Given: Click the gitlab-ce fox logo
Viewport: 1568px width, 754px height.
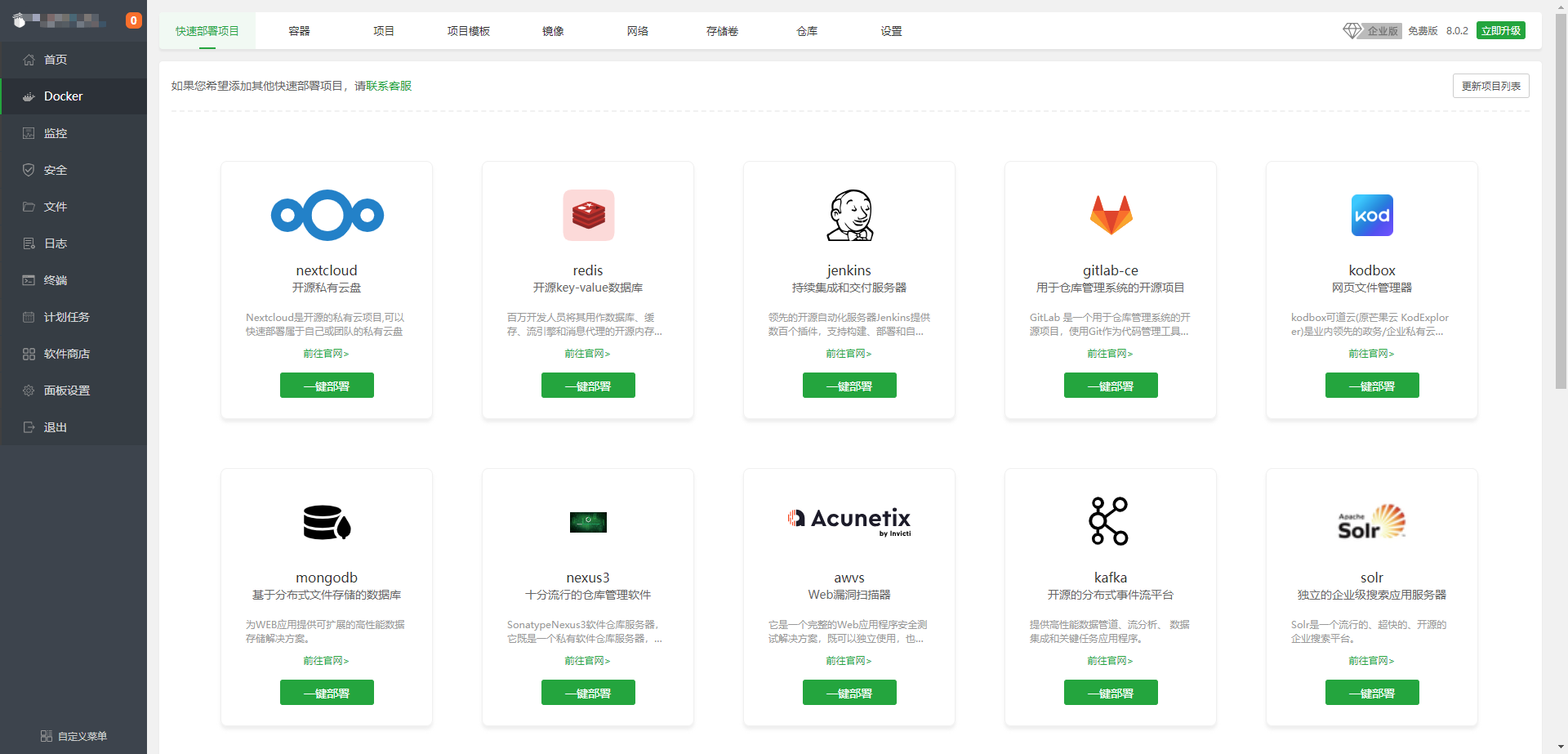Looking at the screenshot, I should click(1111, 216).
